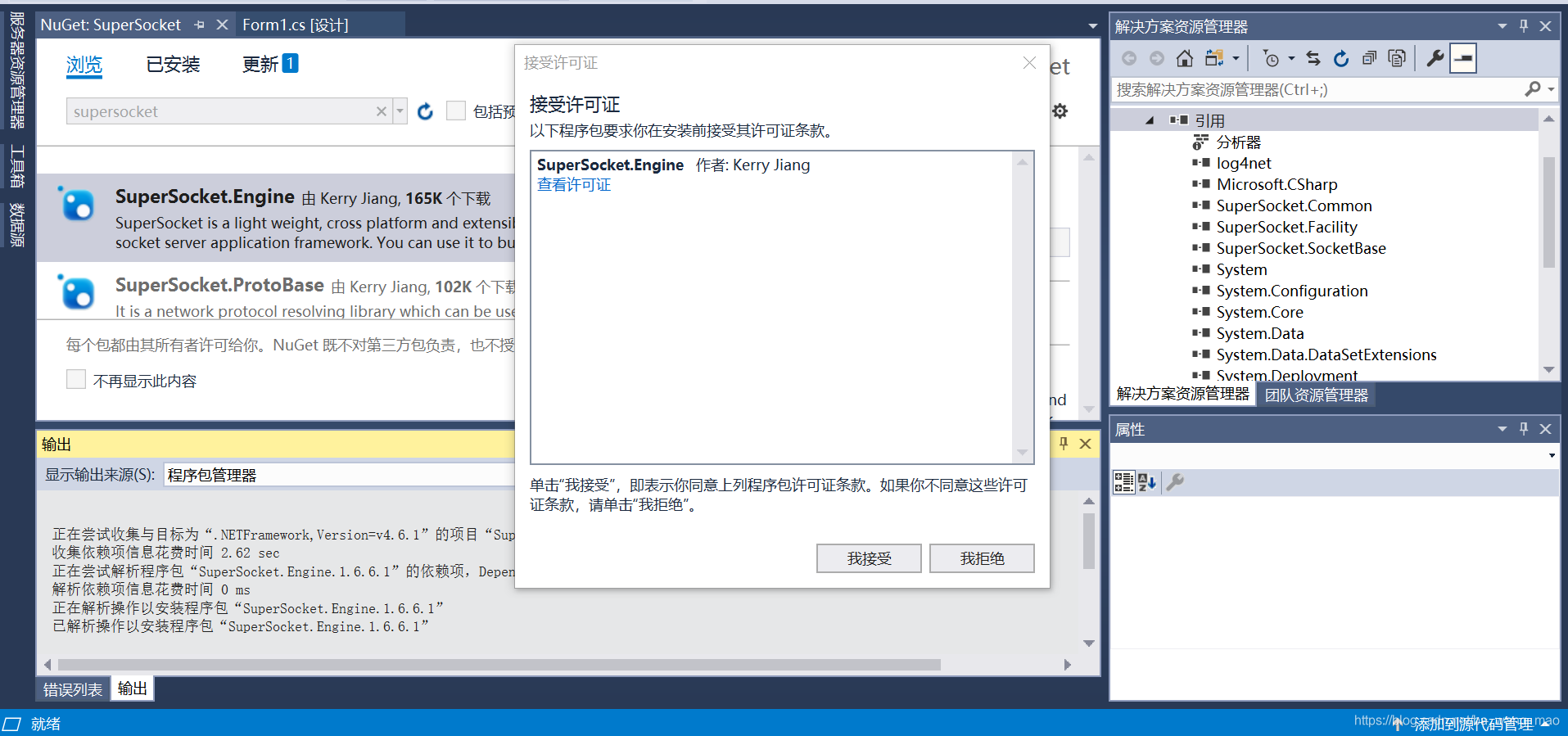Select the 输出 tab at the bottom
Image resolution: width=1568 pixels, height=736 pixels.
132,689
